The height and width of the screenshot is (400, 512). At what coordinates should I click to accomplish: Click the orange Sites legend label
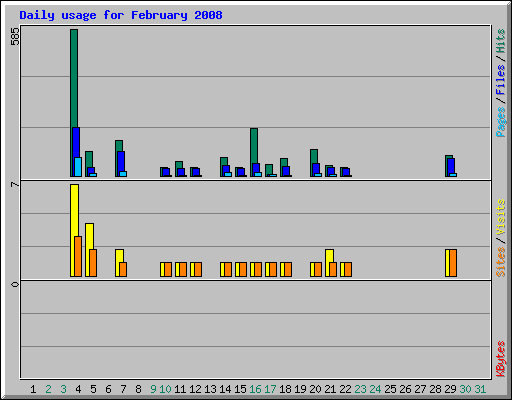point(501,262)
